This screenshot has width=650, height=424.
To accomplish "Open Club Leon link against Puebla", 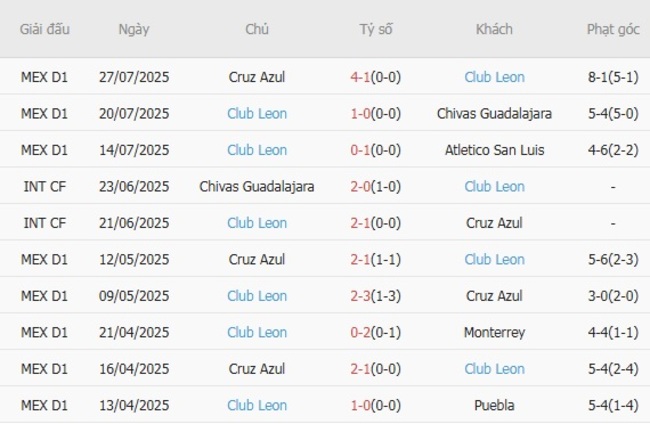I will coord(257,406).
